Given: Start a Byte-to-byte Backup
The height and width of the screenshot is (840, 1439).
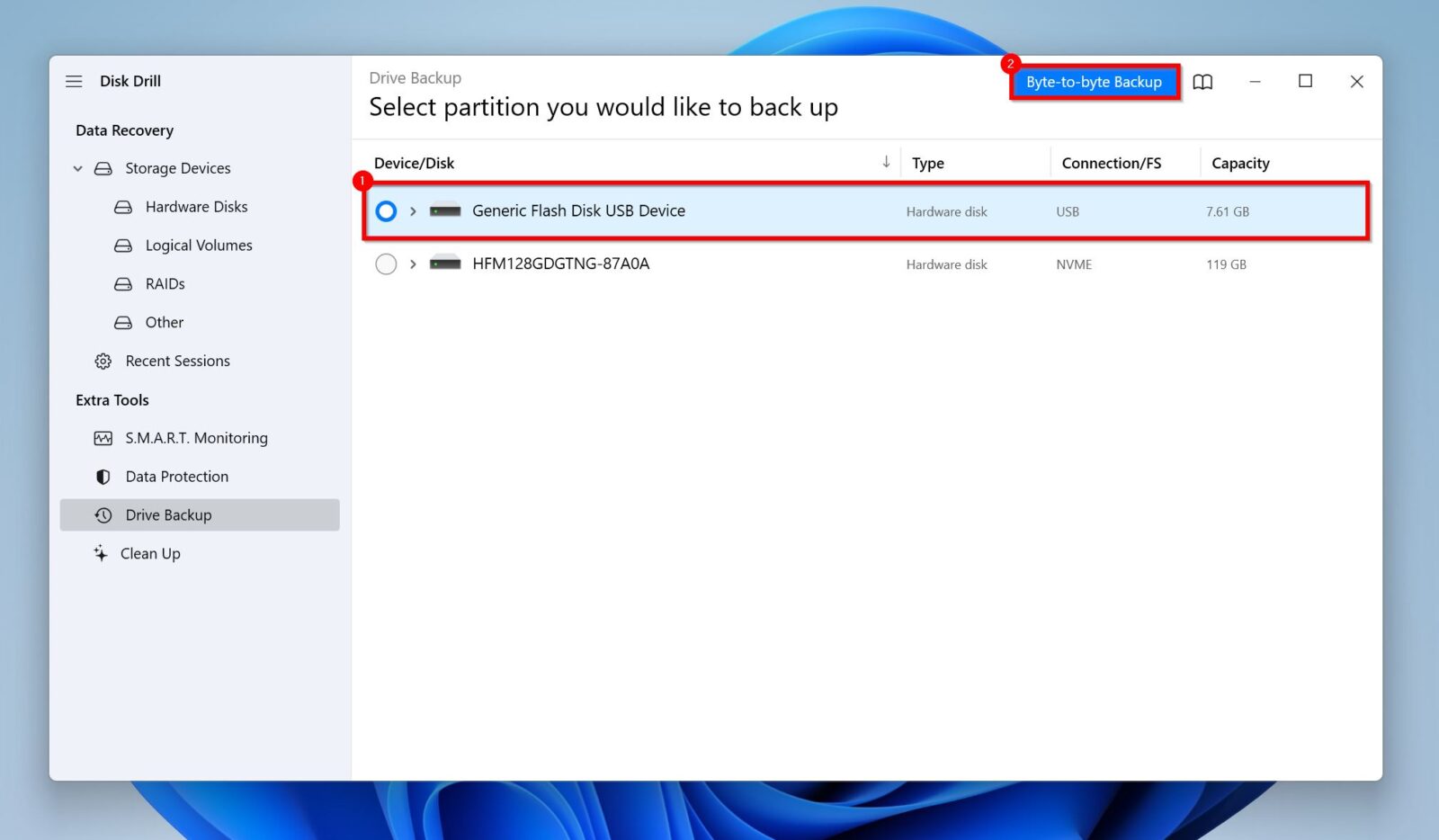Looking at the screenshot, I should tap(1093, 81).
